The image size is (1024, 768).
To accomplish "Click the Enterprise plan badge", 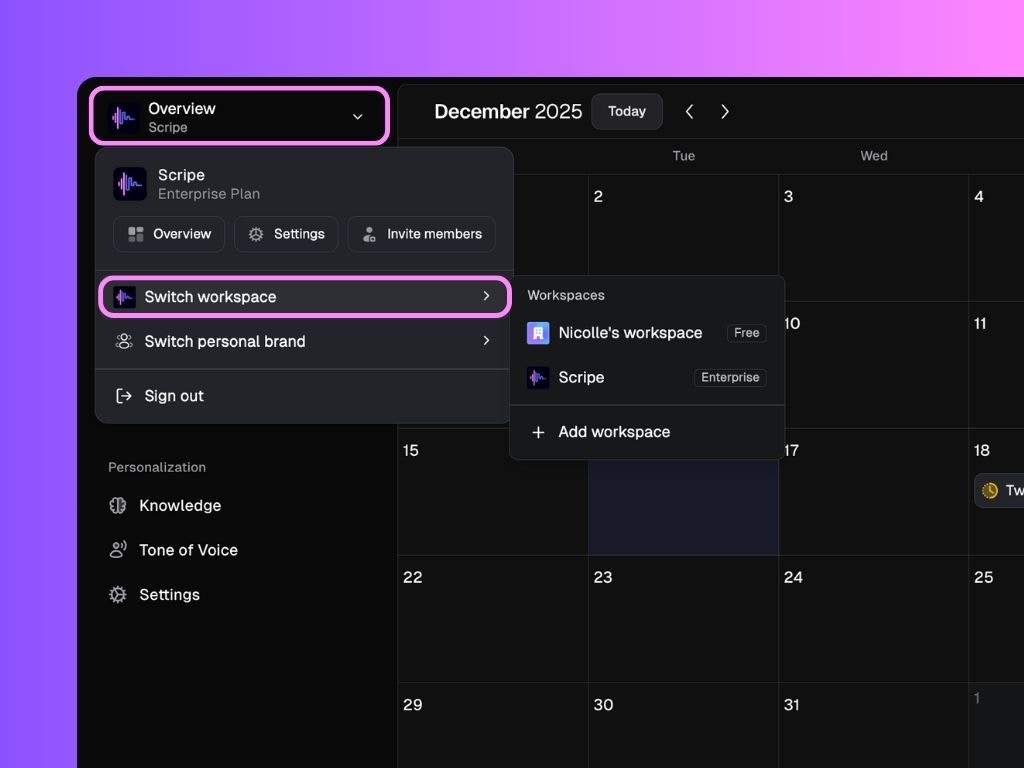I will (x=730, y=377).
